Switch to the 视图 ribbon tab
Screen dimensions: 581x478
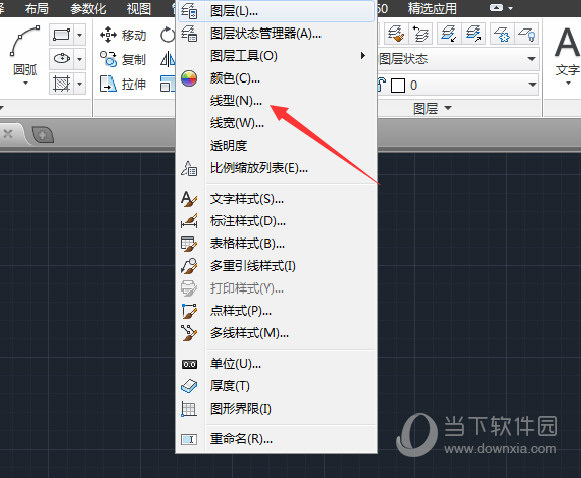pos(139,8)
